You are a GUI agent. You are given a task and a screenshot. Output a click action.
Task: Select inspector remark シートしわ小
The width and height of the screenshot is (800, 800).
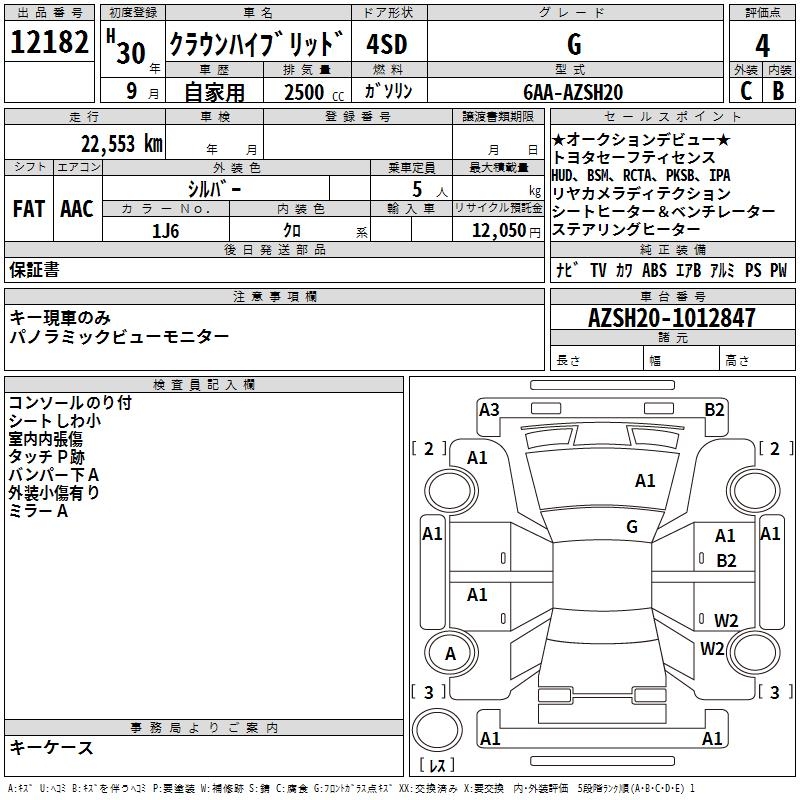tap(55, 420)
